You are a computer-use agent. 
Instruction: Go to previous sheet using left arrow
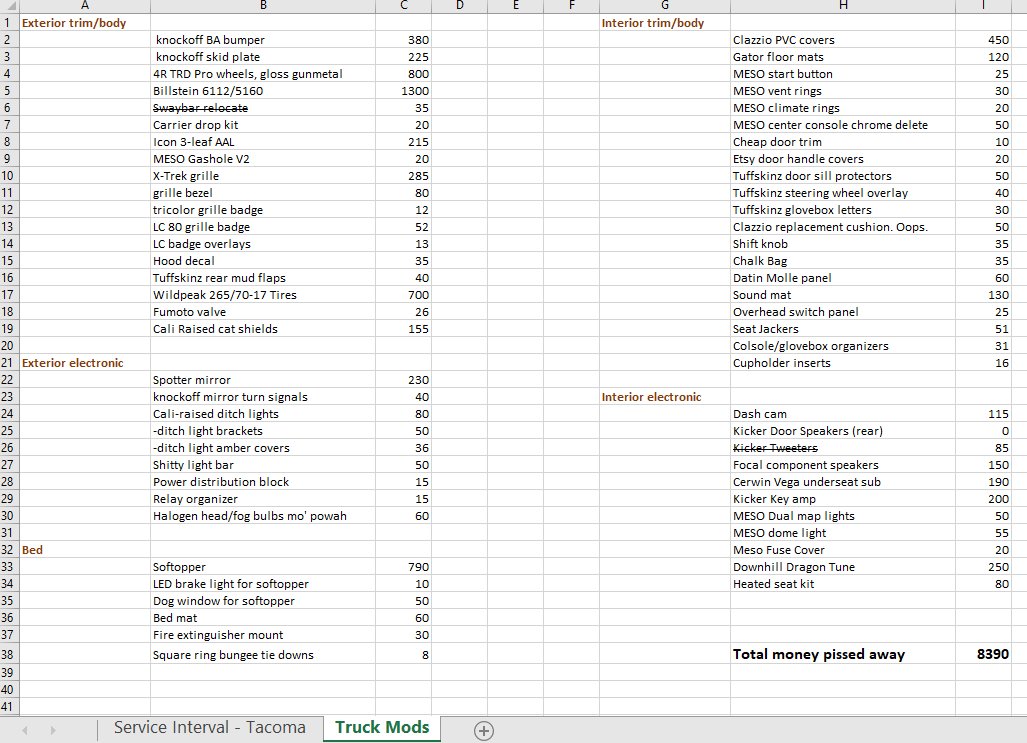tap(25, 730)
